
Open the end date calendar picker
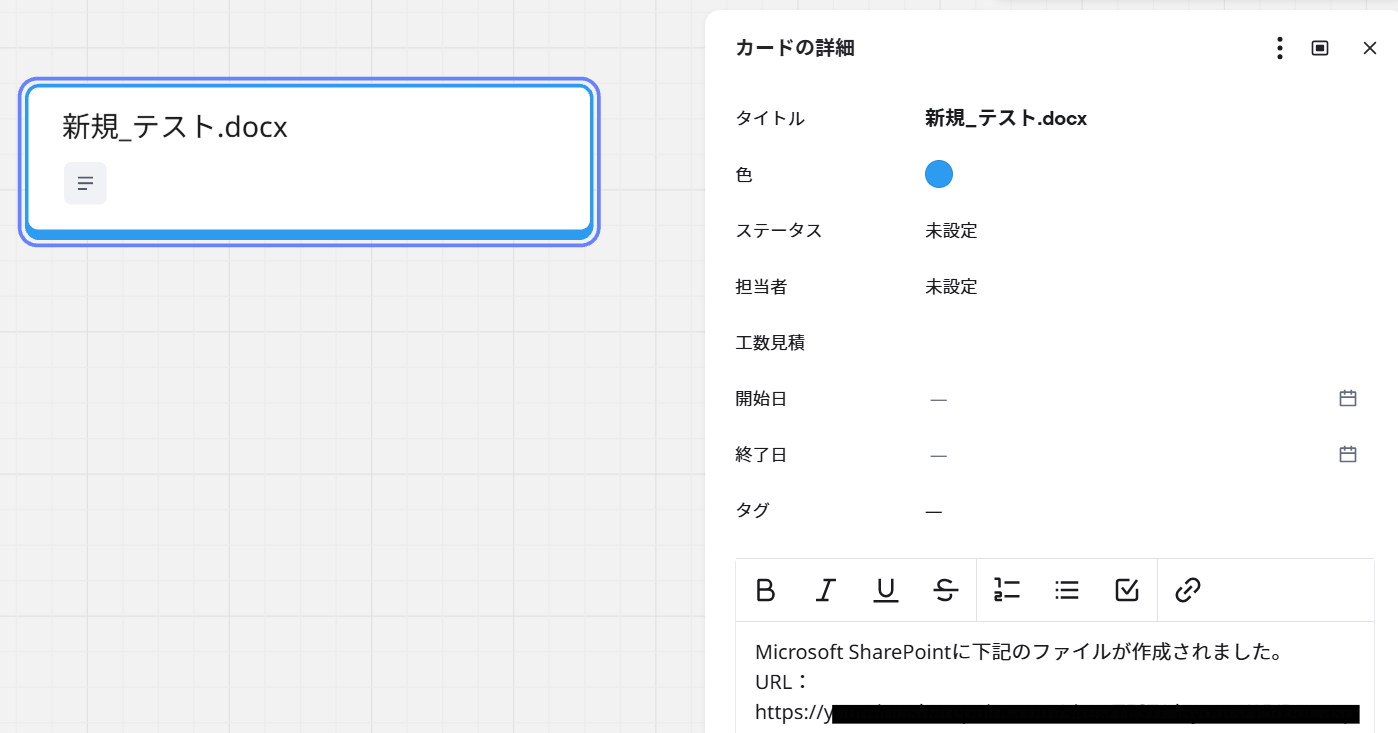pos(1347,454)
